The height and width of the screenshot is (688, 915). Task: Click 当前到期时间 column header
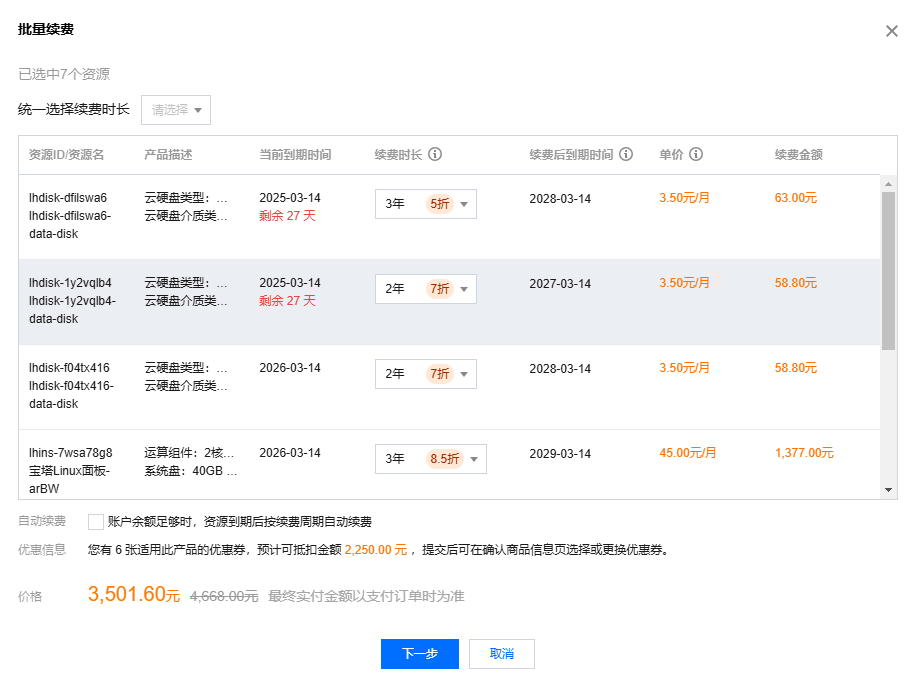tap(295, 155)
